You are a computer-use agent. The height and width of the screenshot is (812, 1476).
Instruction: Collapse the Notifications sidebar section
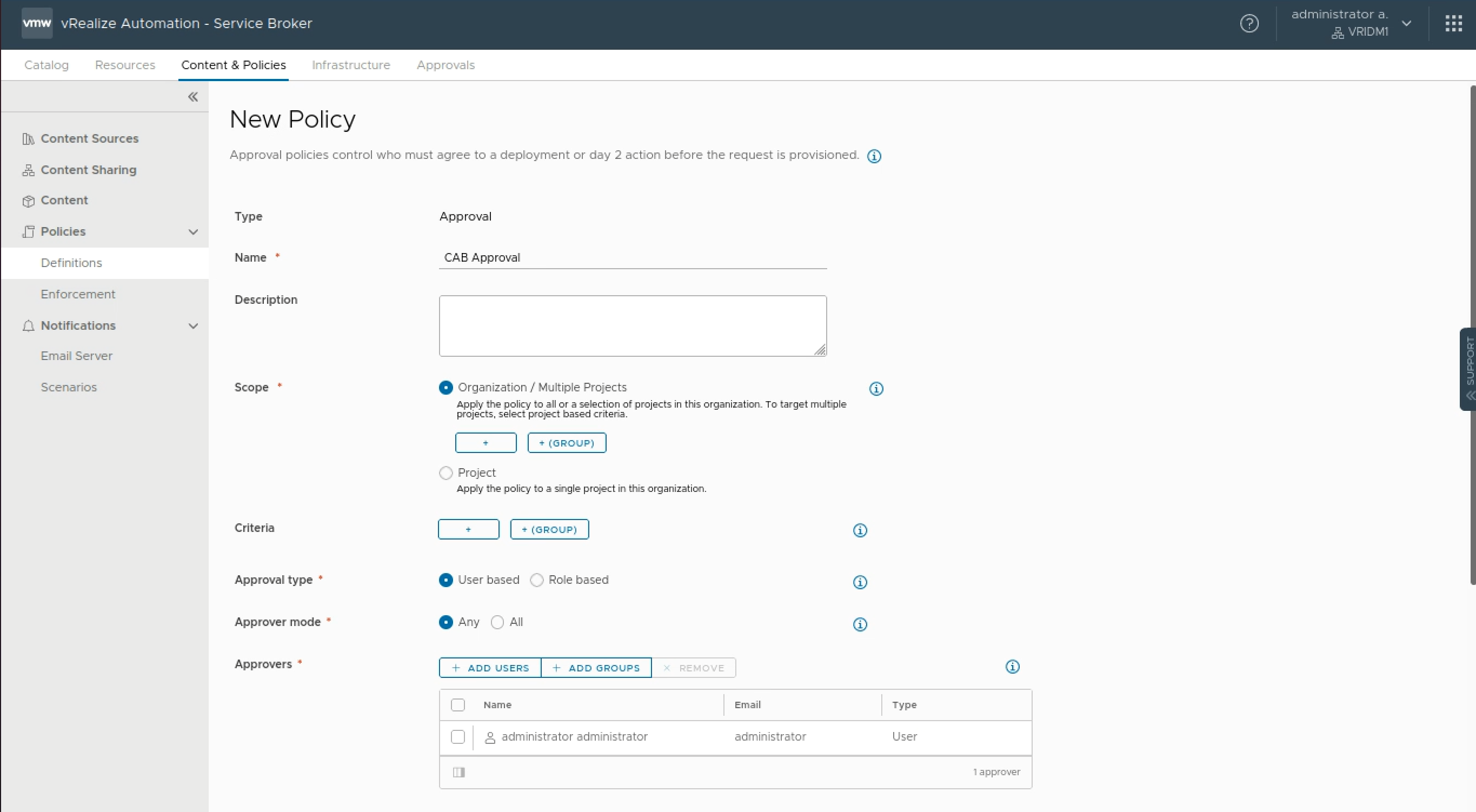click(x=193, y=326)
